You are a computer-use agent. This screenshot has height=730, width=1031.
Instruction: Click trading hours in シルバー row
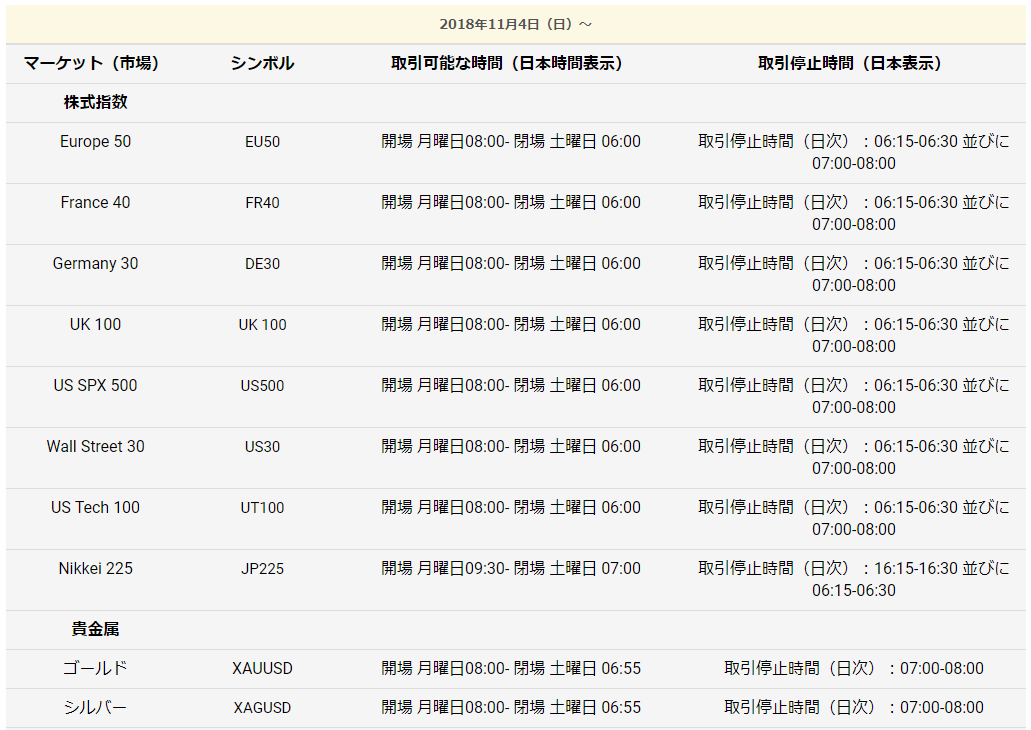[x=511, y=708]
